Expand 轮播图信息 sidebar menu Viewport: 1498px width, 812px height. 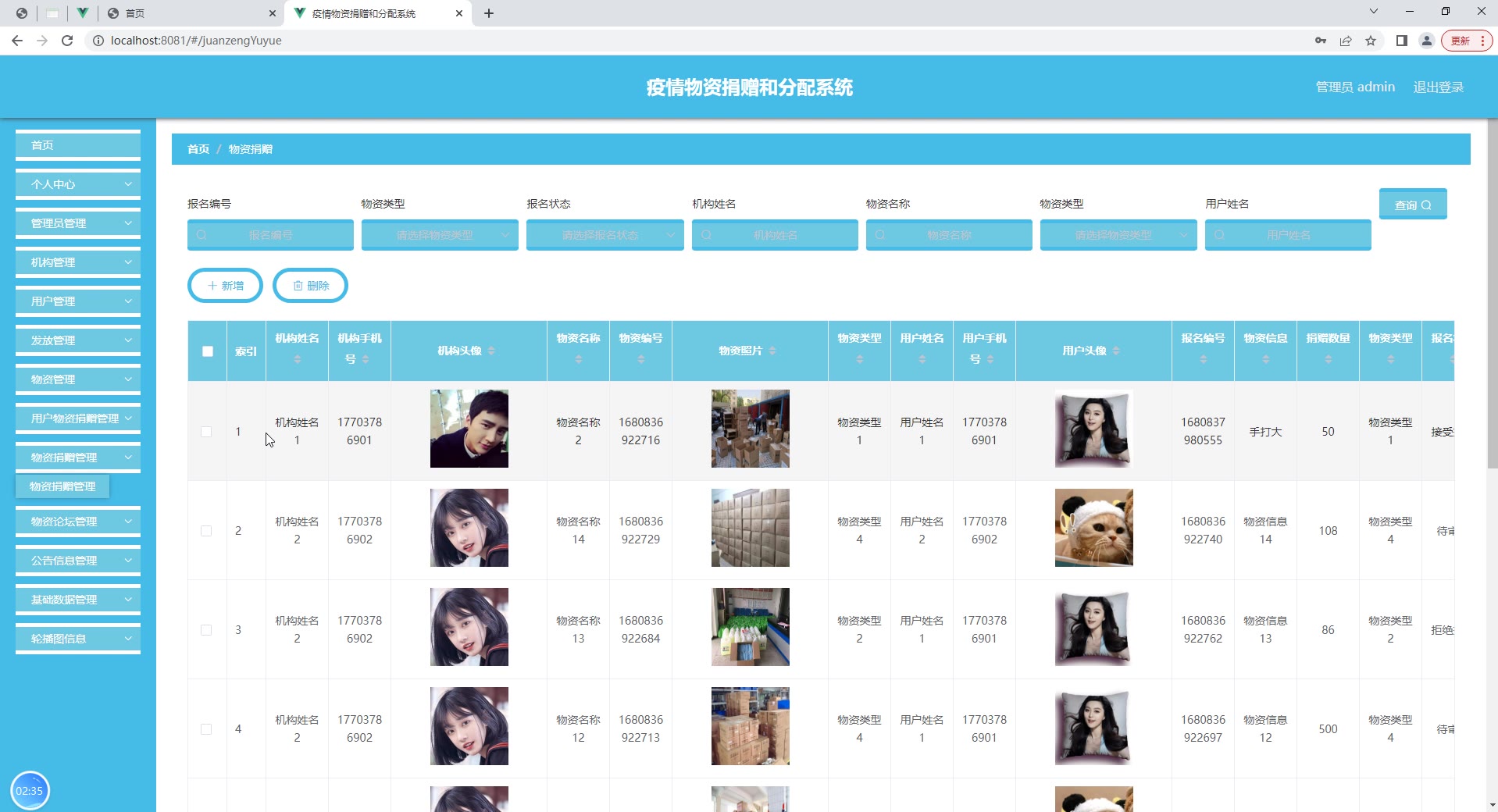click(x=78, y=639)
